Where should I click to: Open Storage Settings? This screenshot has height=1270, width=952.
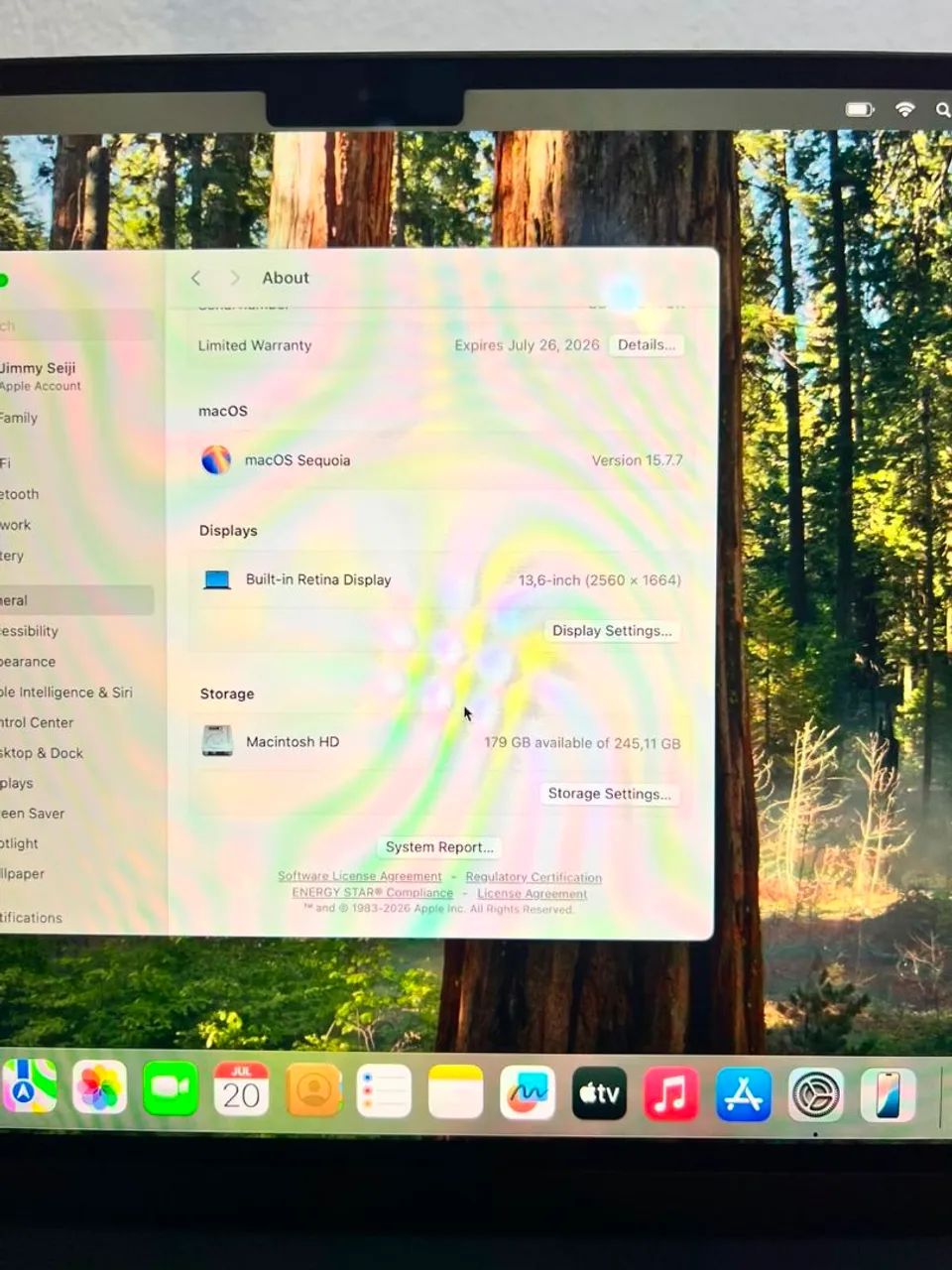tap(609, 793)
